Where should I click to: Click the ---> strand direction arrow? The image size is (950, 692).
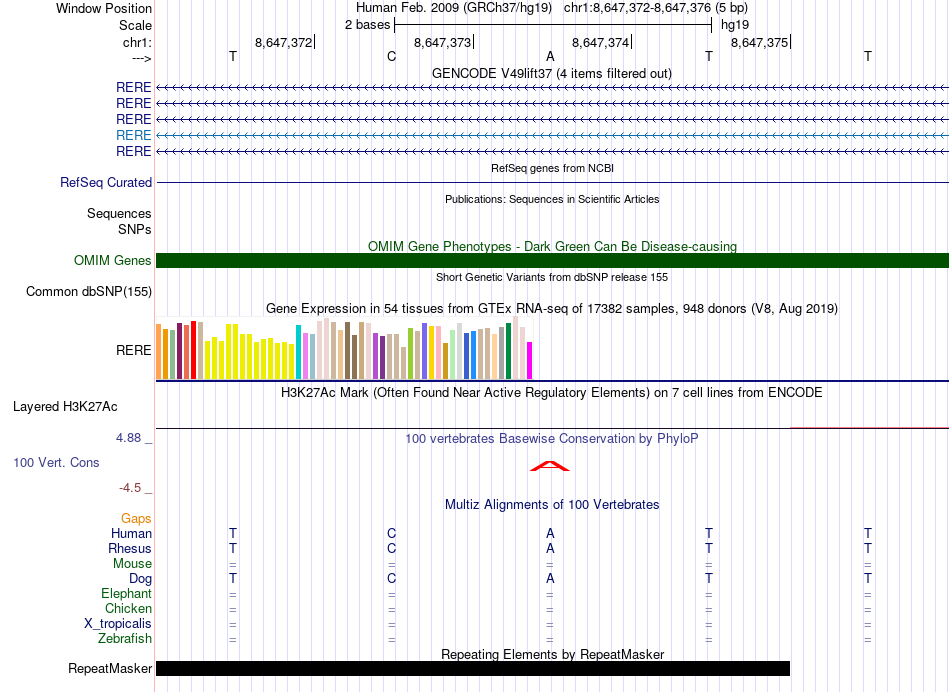(141, 58)
